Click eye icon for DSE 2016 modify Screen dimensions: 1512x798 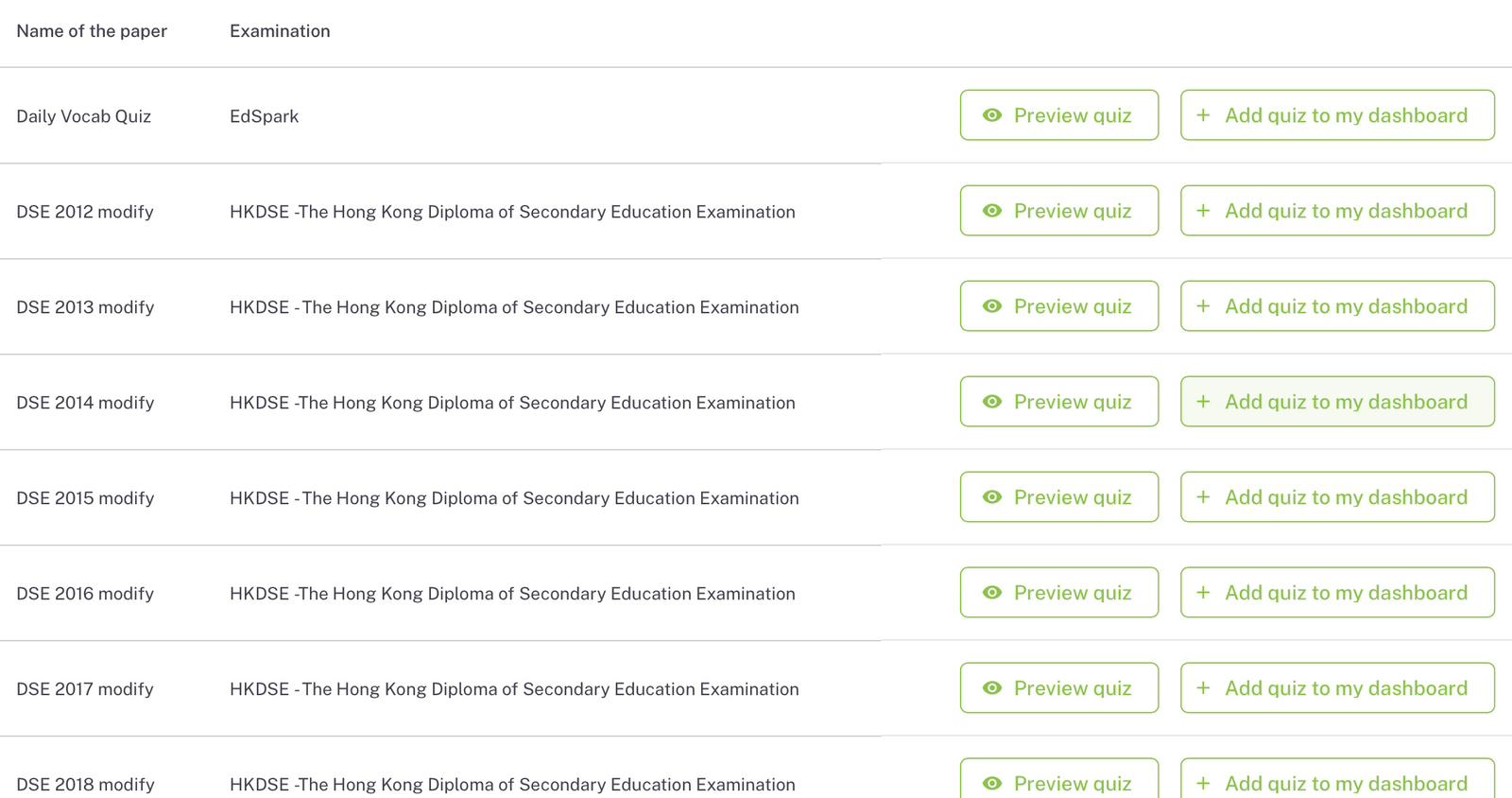[991, 593]
